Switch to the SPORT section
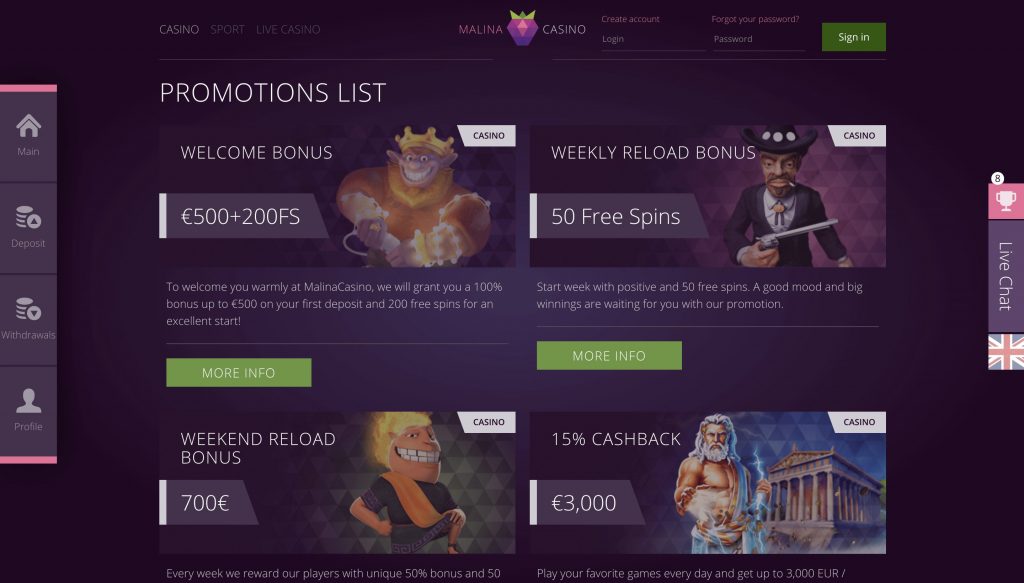Image resolution: width=1024 pixels, height=583 pixels. click(227, 29)
